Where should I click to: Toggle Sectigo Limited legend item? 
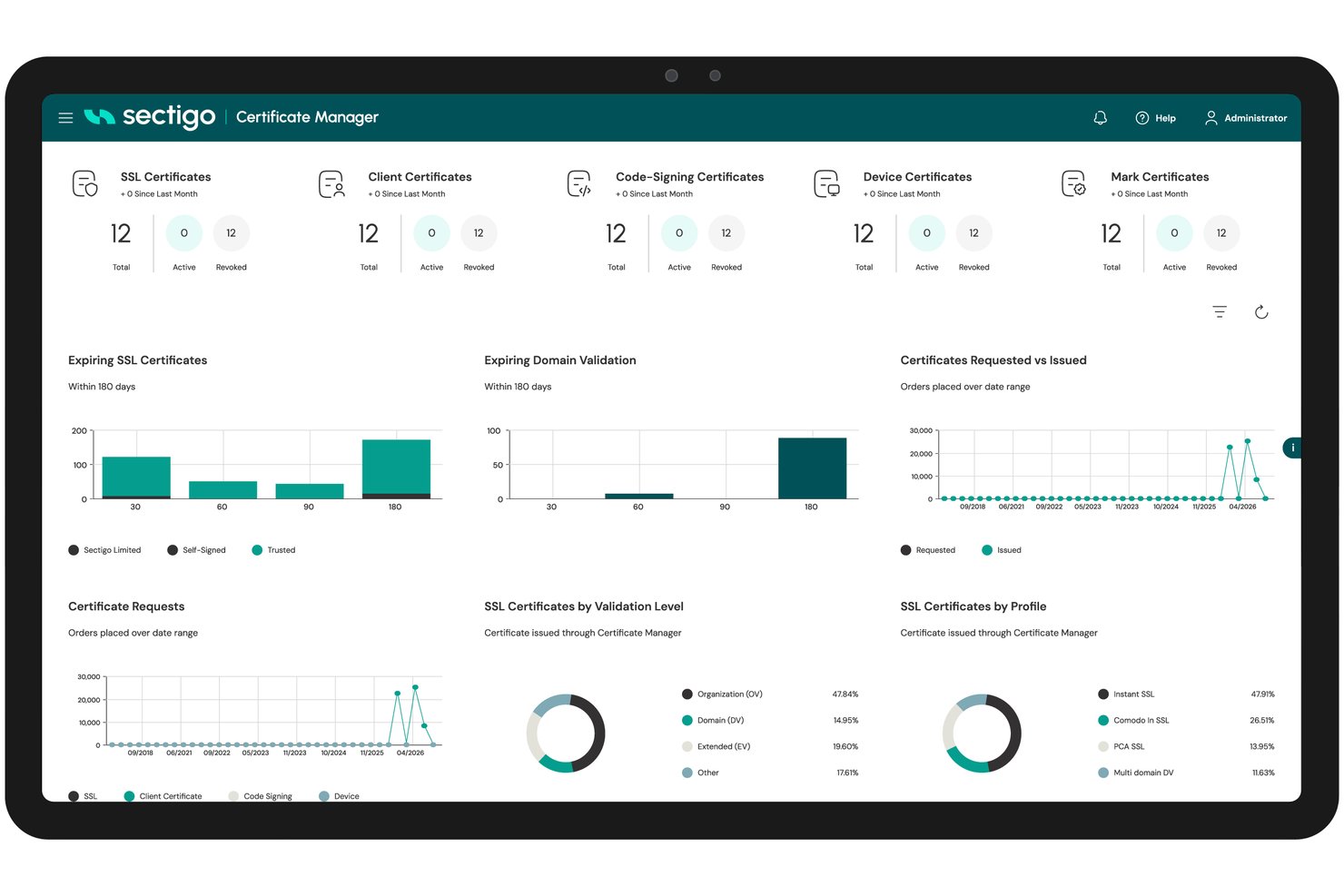tap(104, 550)
